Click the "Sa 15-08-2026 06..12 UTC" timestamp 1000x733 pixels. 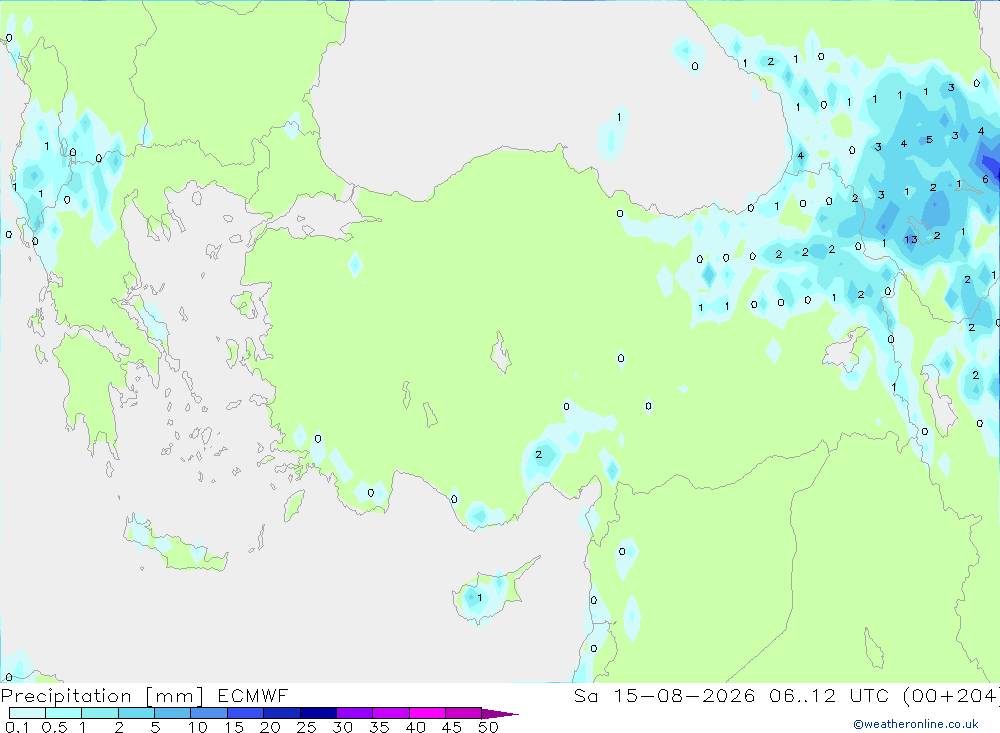point(732,695)
